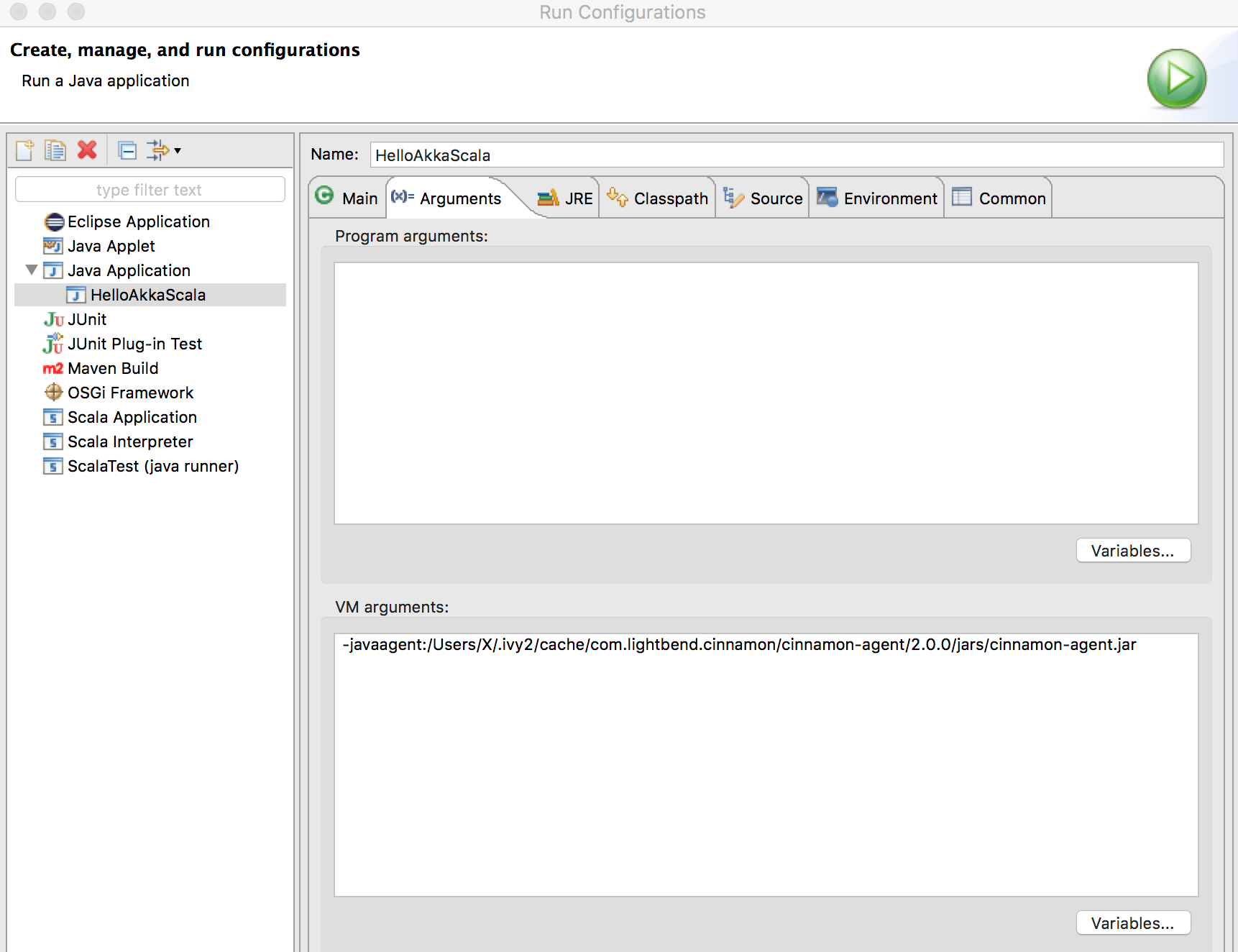Viewport: 1238px width, 952px height.
Task: Switch to the Main tab
Action: point(348,198)
